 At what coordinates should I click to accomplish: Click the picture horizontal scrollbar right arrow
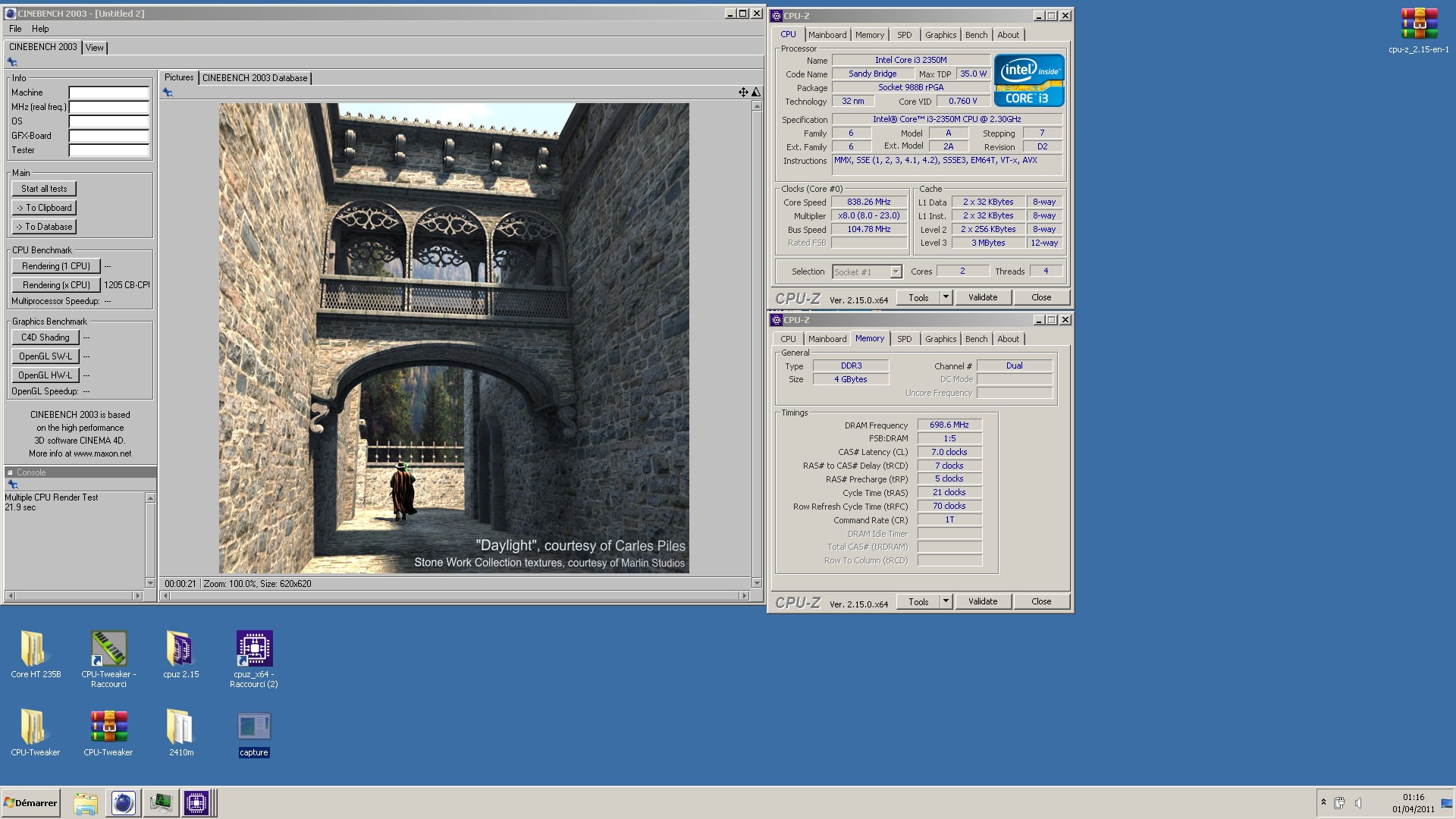(x=744, y=596)
